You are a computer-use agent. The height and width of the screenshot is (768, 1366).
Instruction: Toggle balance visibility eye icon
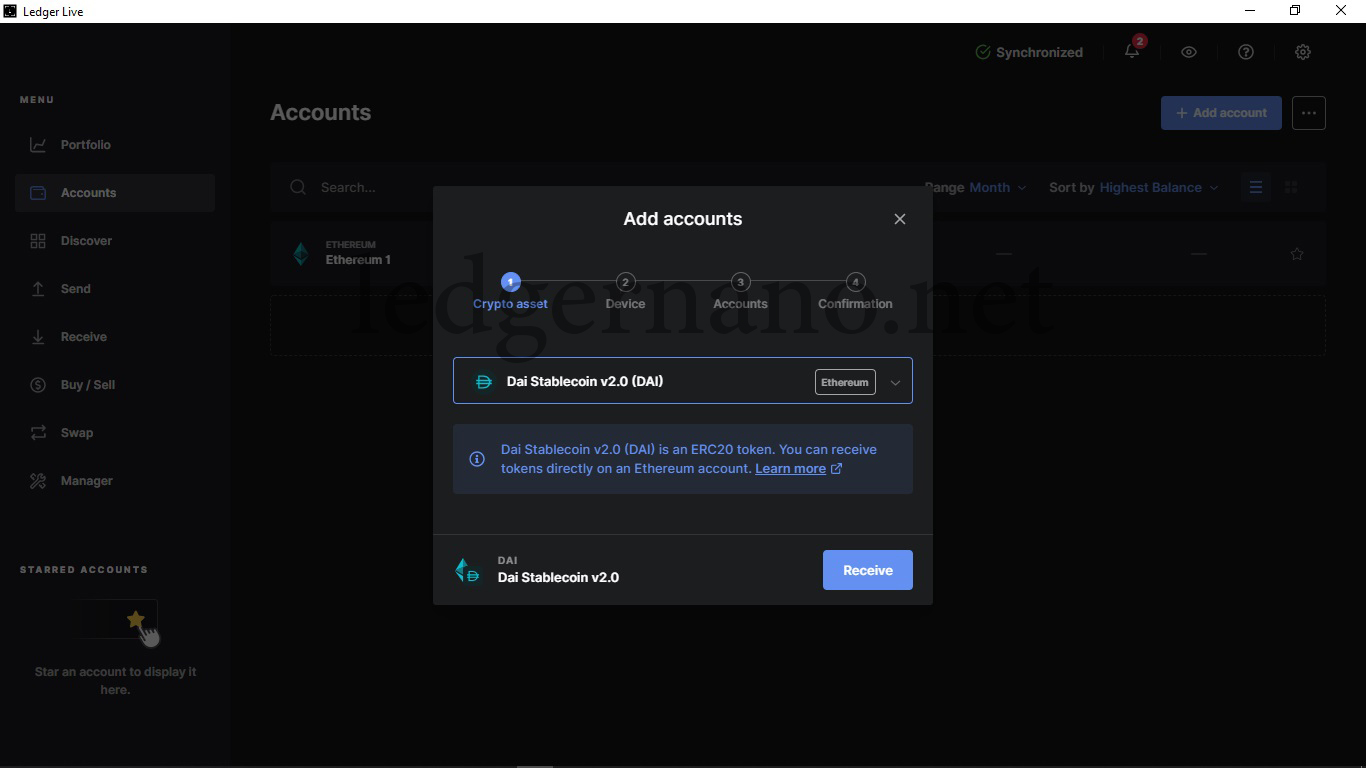pyautogui.click(x=1189, y=52)
